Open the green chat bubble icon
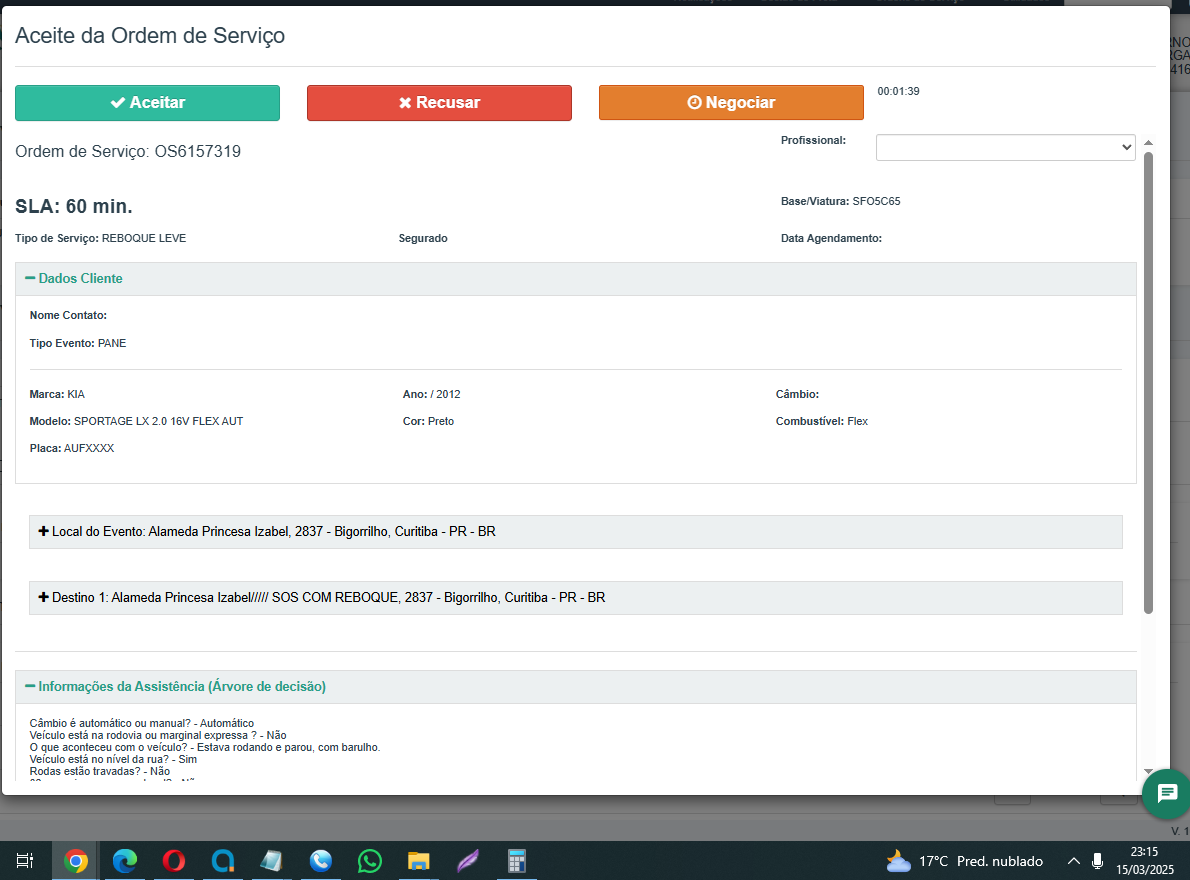The image size is (1190, 880). [x=1166, y=794]
